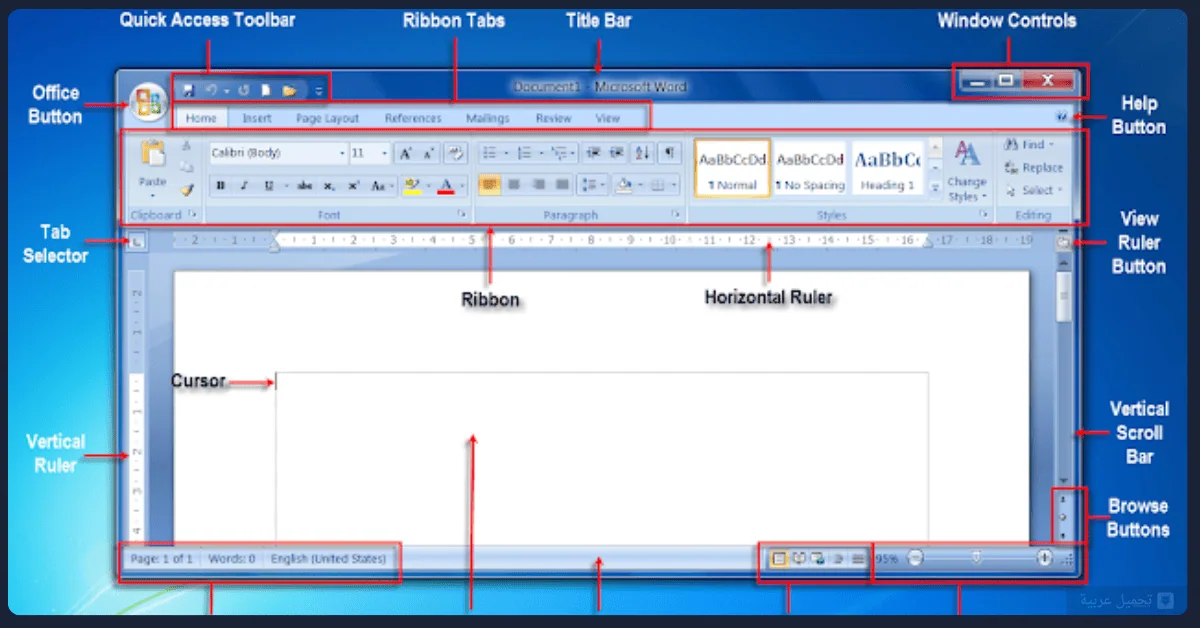Select the Format Painter brush
Viewport: 1200px width, 628px height.
coord(186,189)
